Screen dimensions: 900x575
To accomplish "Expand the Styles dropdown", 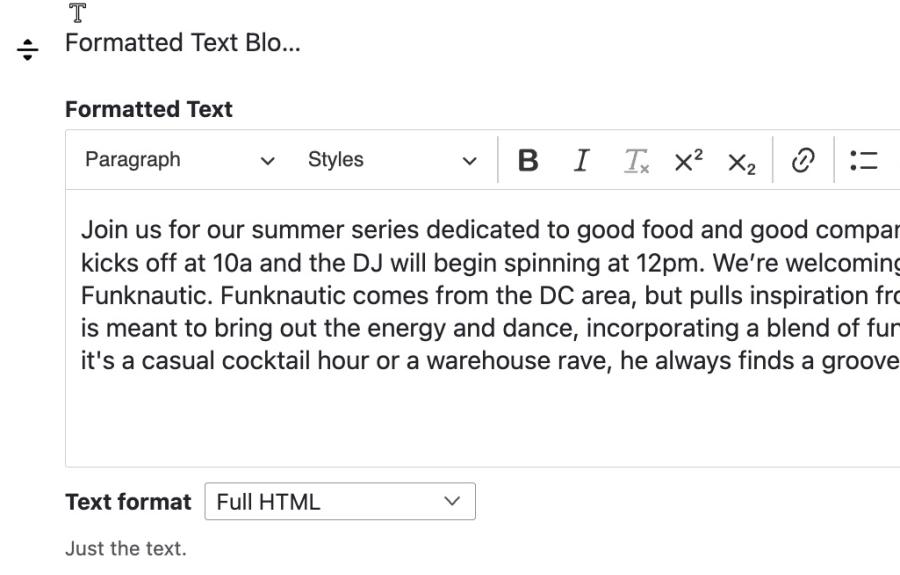I will [x=392, y=160].
